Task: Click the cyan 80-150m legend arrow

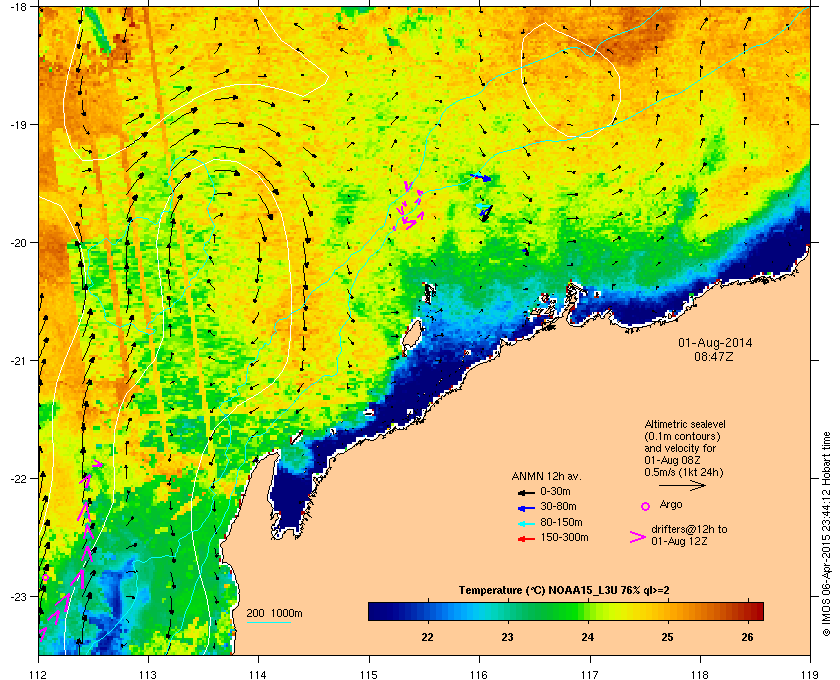Action: (526, 523)
